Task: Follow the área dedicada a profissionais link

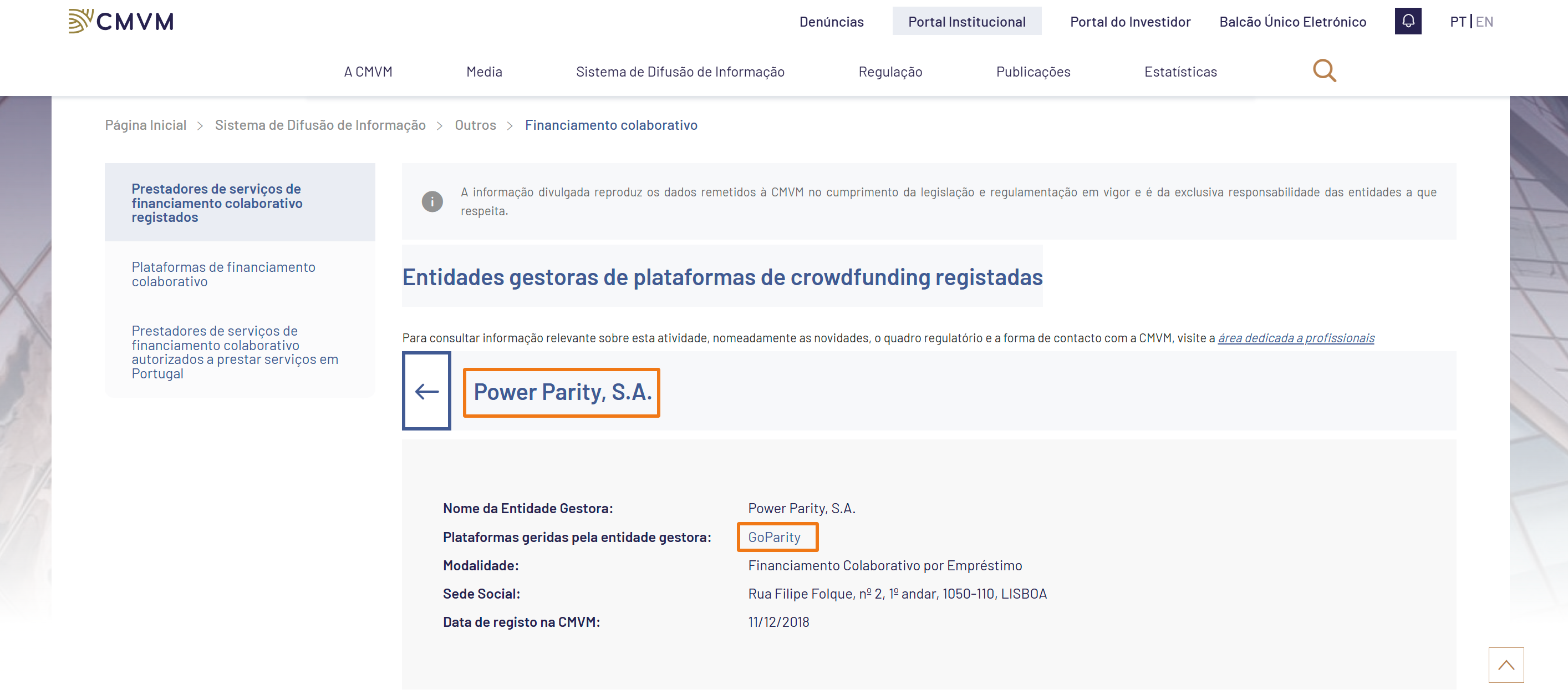Action: coord(1296,338)
